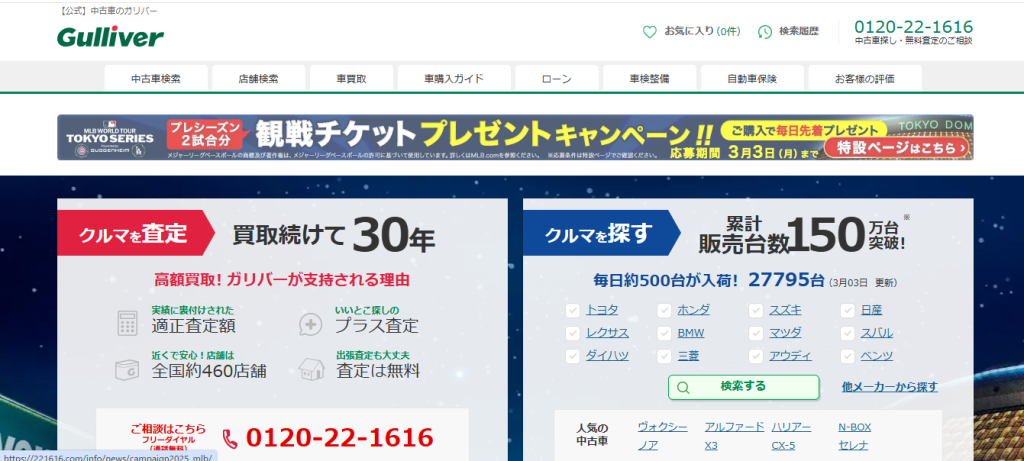Screen dimensions: 1024x461
Task: Click the house icon beside 査定は無料
Action: pyautogui.click(x=311, y=369)
